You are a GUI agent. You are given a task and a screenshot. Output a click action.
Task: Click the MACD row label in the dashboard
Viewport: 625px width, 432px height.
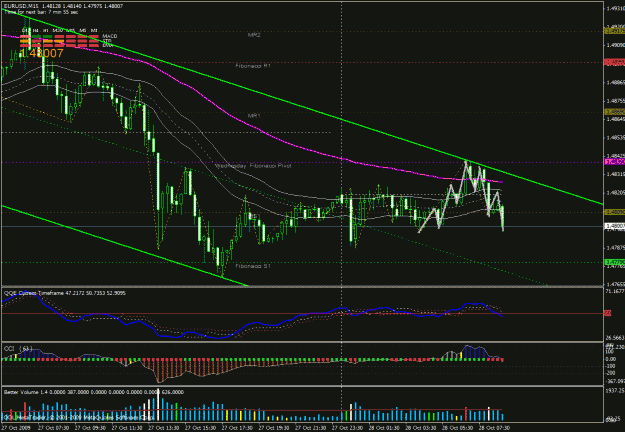click(110, 36)
